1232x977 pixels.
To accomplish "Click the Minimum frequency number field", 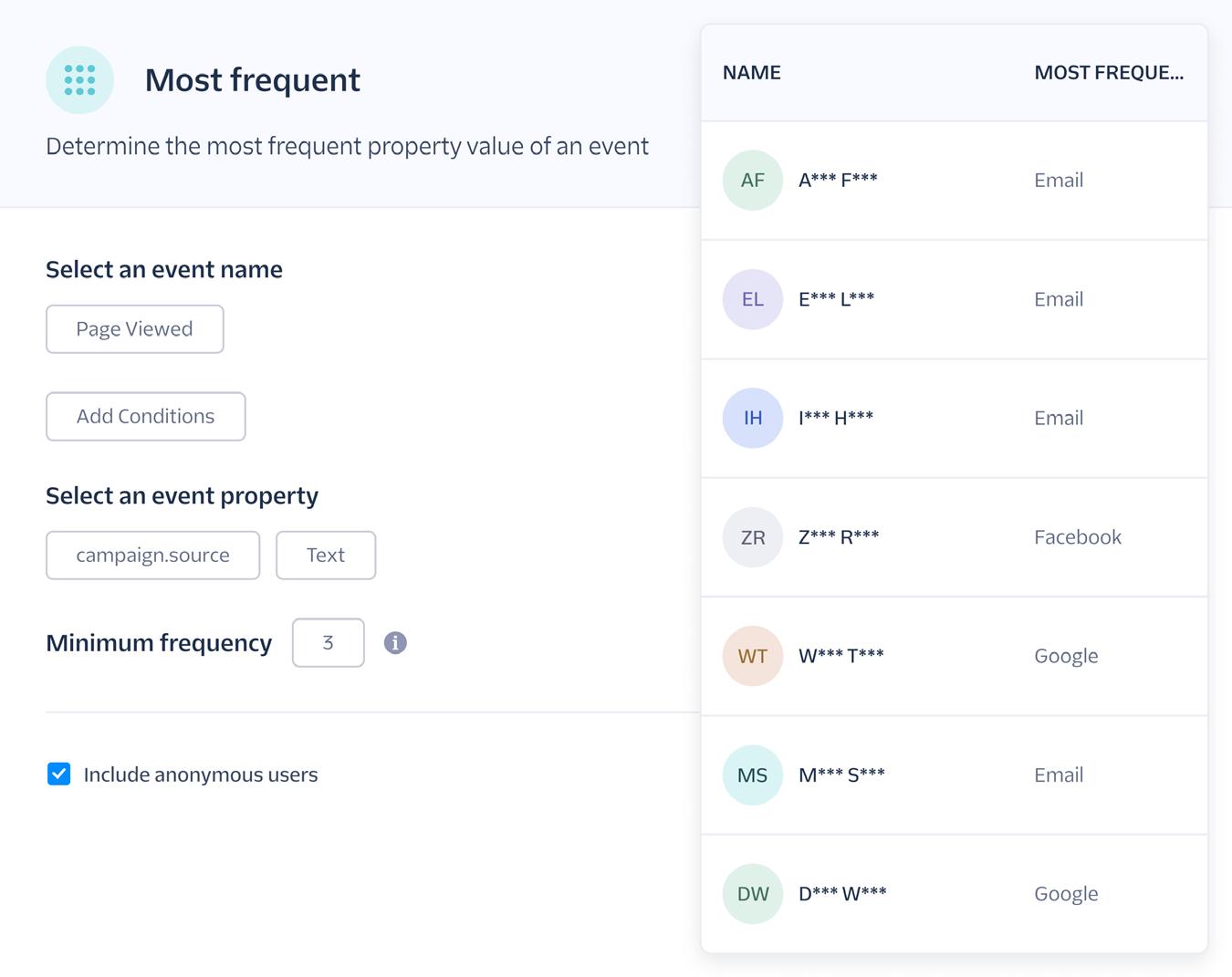I will tap(329, 642).
